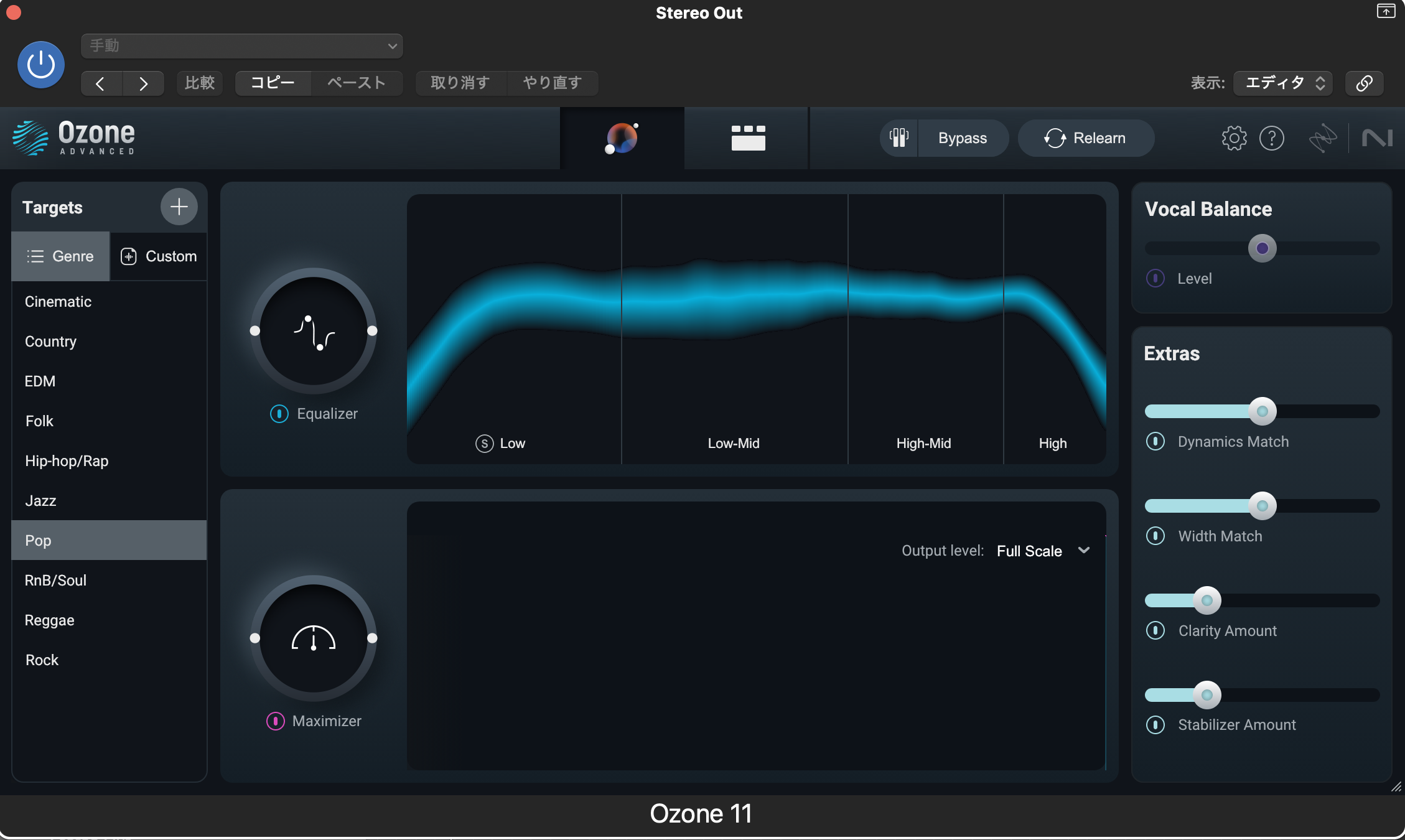Click the iZotope logo icon
The width and height of the screenshot is (1405, 840).
(x=1322, y=138)
